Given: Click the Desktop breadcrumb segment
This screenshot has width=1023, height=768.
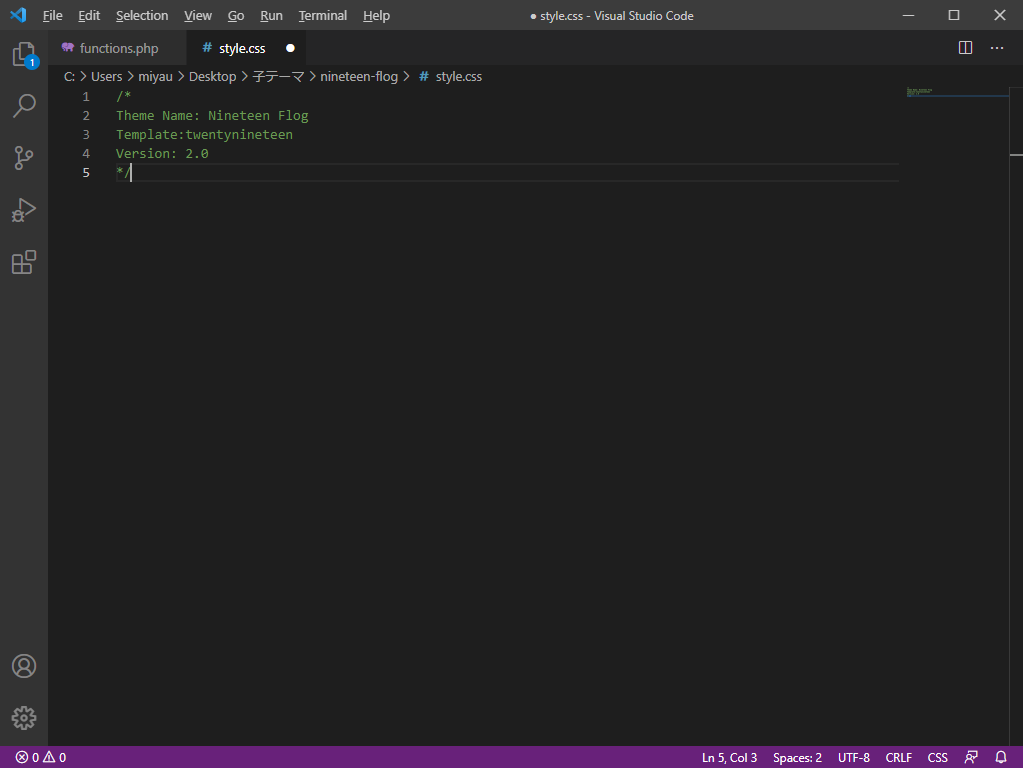Looking at the screenshot, I should point(213,76).
